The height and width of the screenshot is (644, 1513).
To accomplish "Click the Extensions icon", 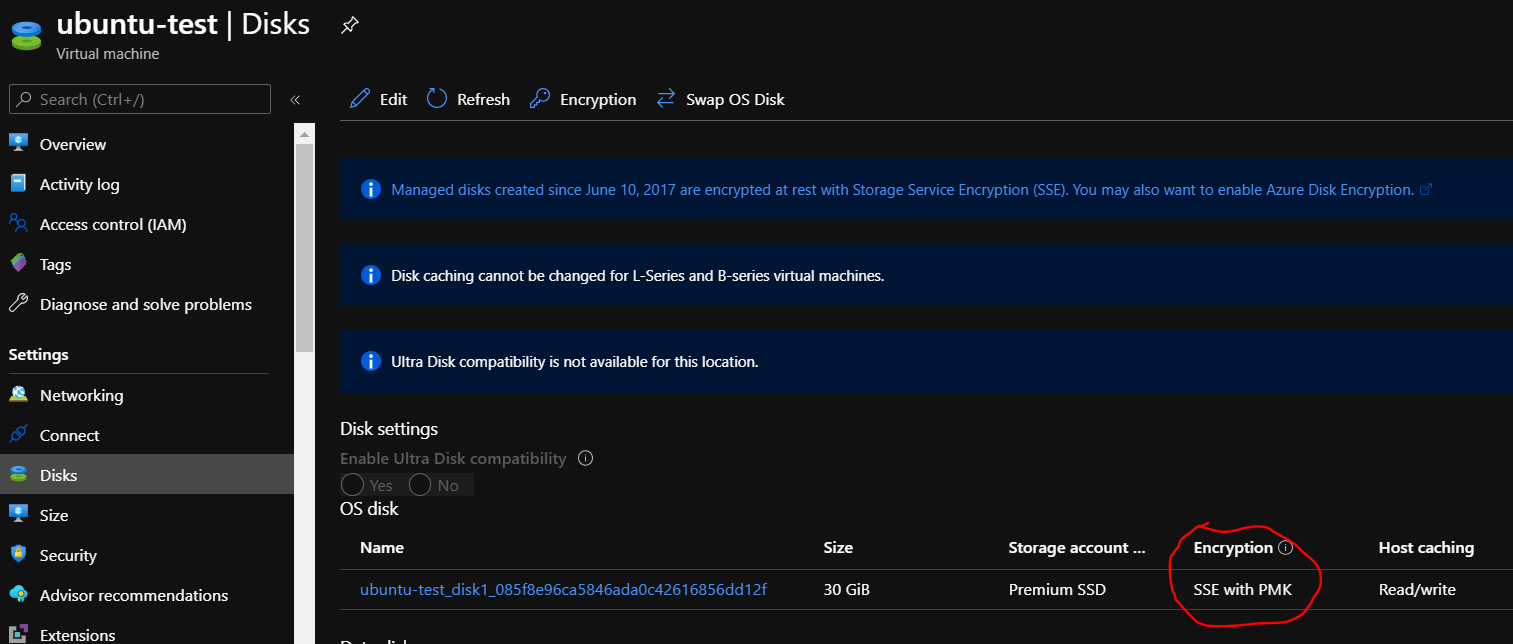I will click(x=18, y=634).
